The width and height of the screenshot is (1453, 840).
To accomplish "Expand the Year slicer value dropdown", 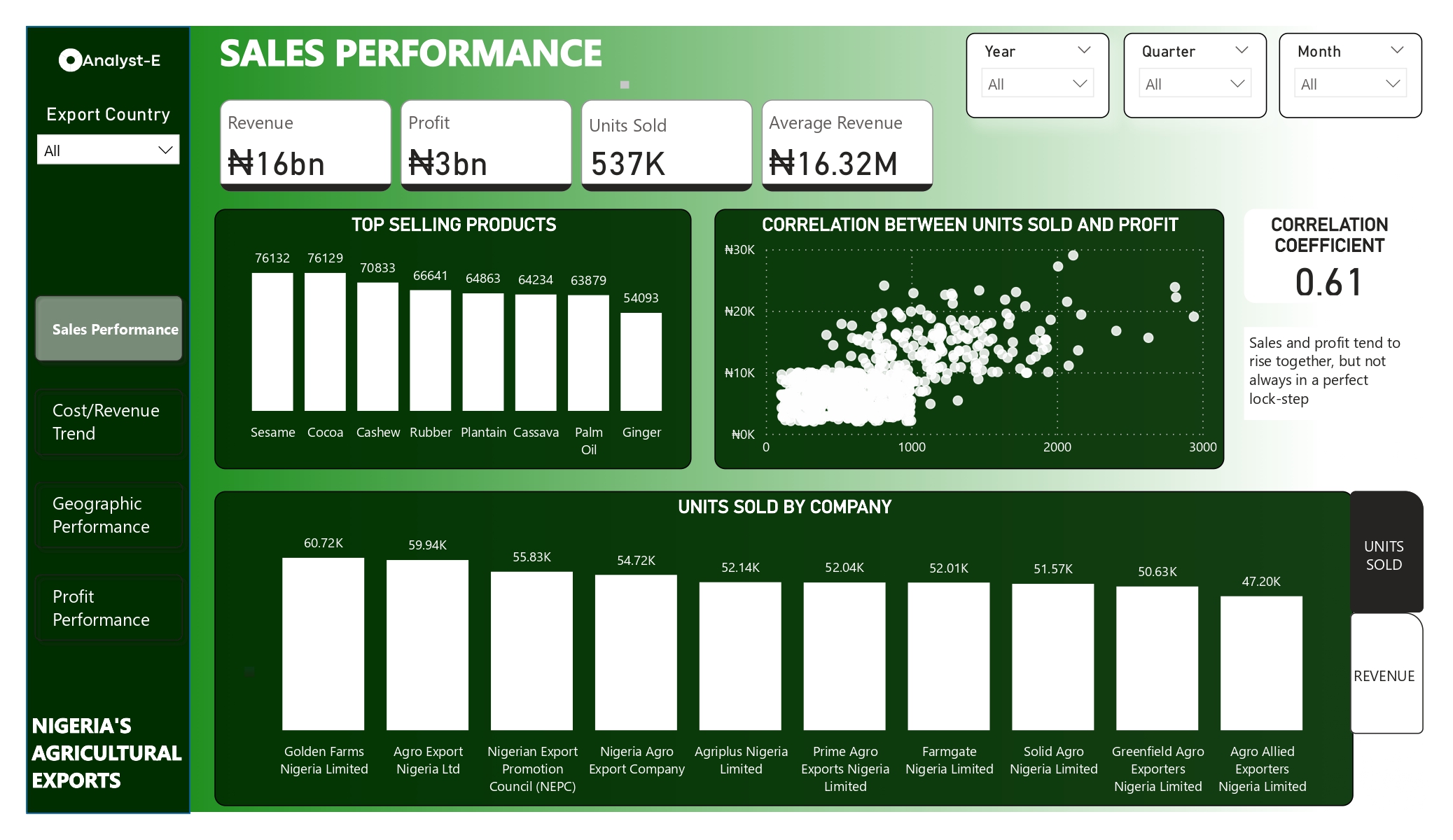I will tap(1037, 84).
